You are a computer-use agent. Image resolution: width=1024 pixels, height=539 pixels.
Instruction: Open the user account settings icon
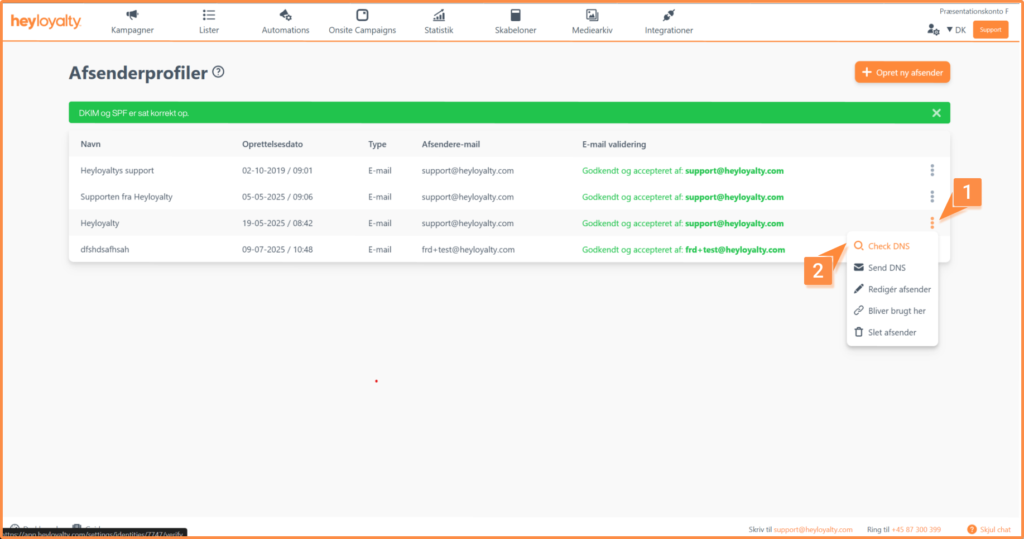(933, 30)
